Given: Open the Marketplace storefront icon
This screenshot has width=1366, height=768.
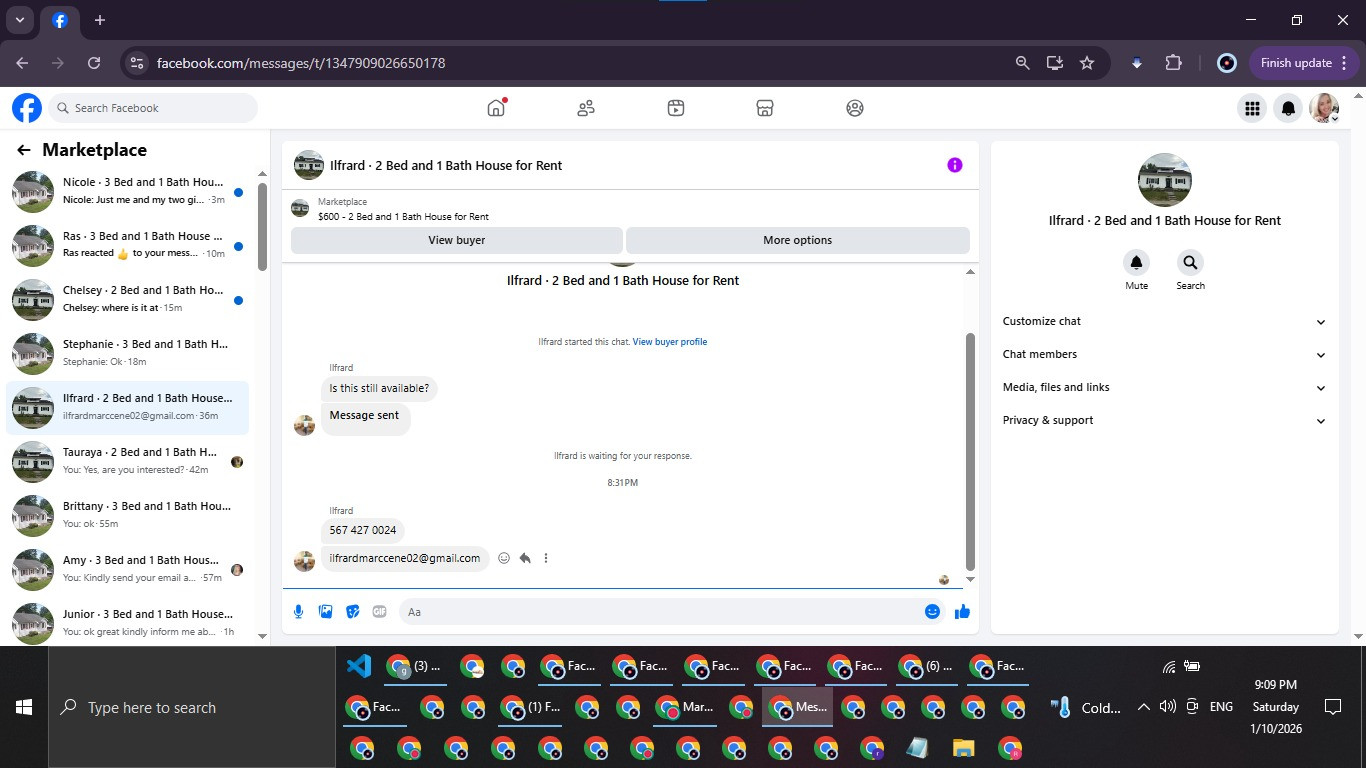Looking at the screenshot, I should 765,108.
